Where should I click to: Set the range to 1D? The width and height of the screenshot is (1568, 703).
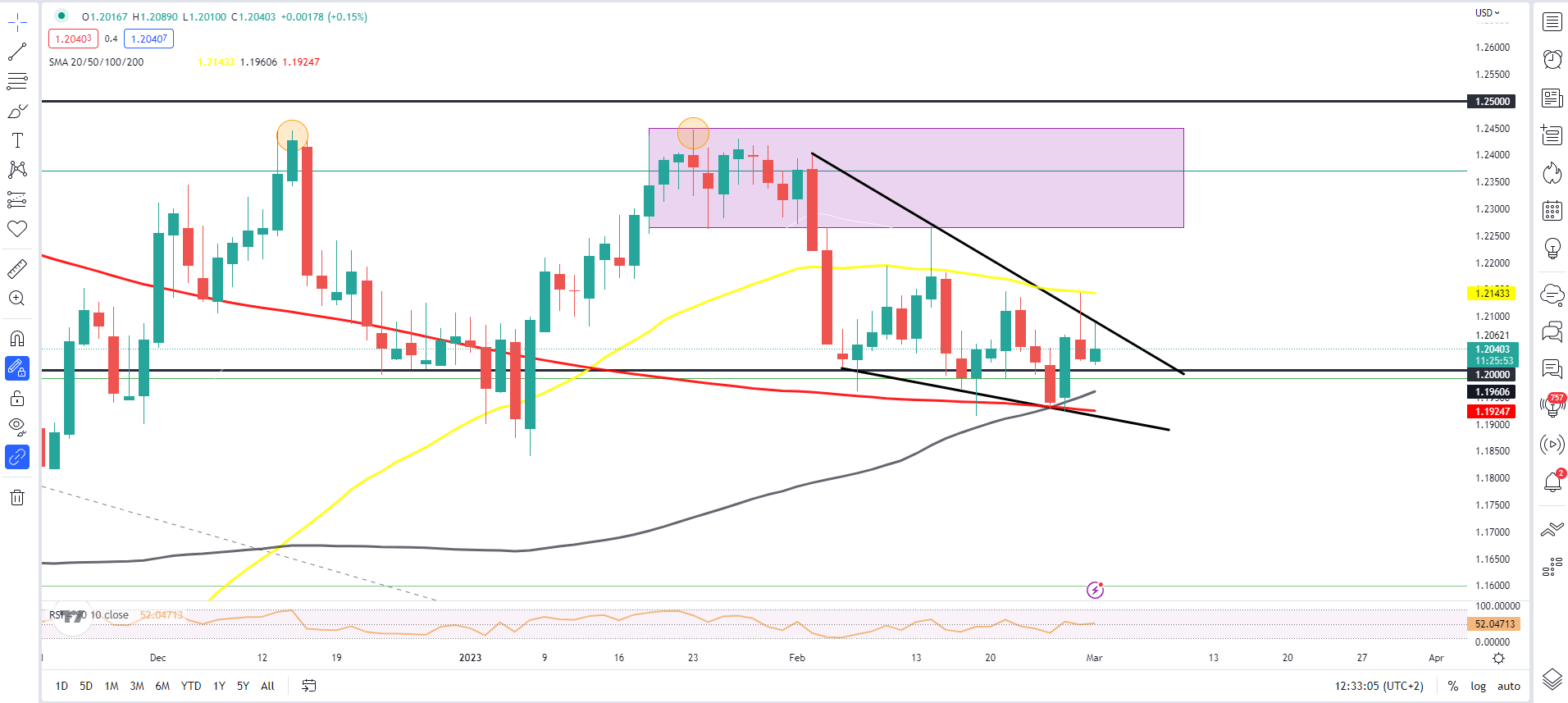(62, 686)
